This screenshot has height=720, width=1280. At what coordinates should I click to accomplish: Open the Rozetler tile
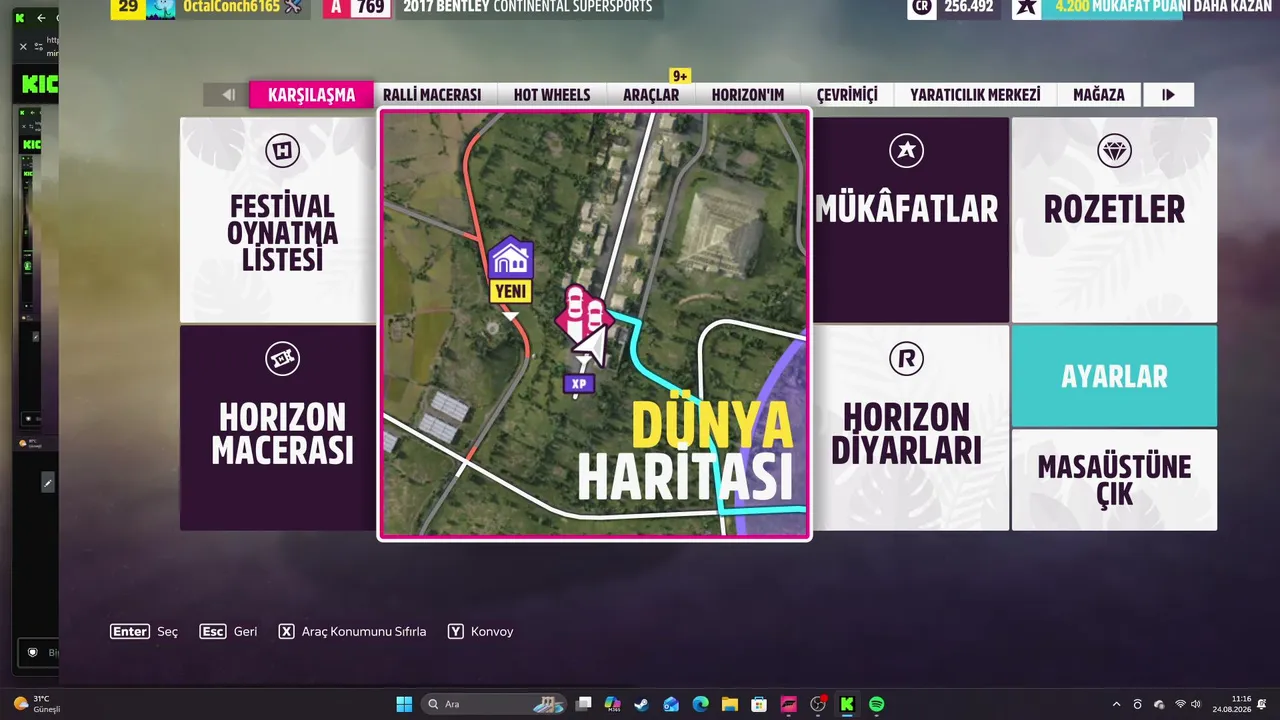[1114, 220]
